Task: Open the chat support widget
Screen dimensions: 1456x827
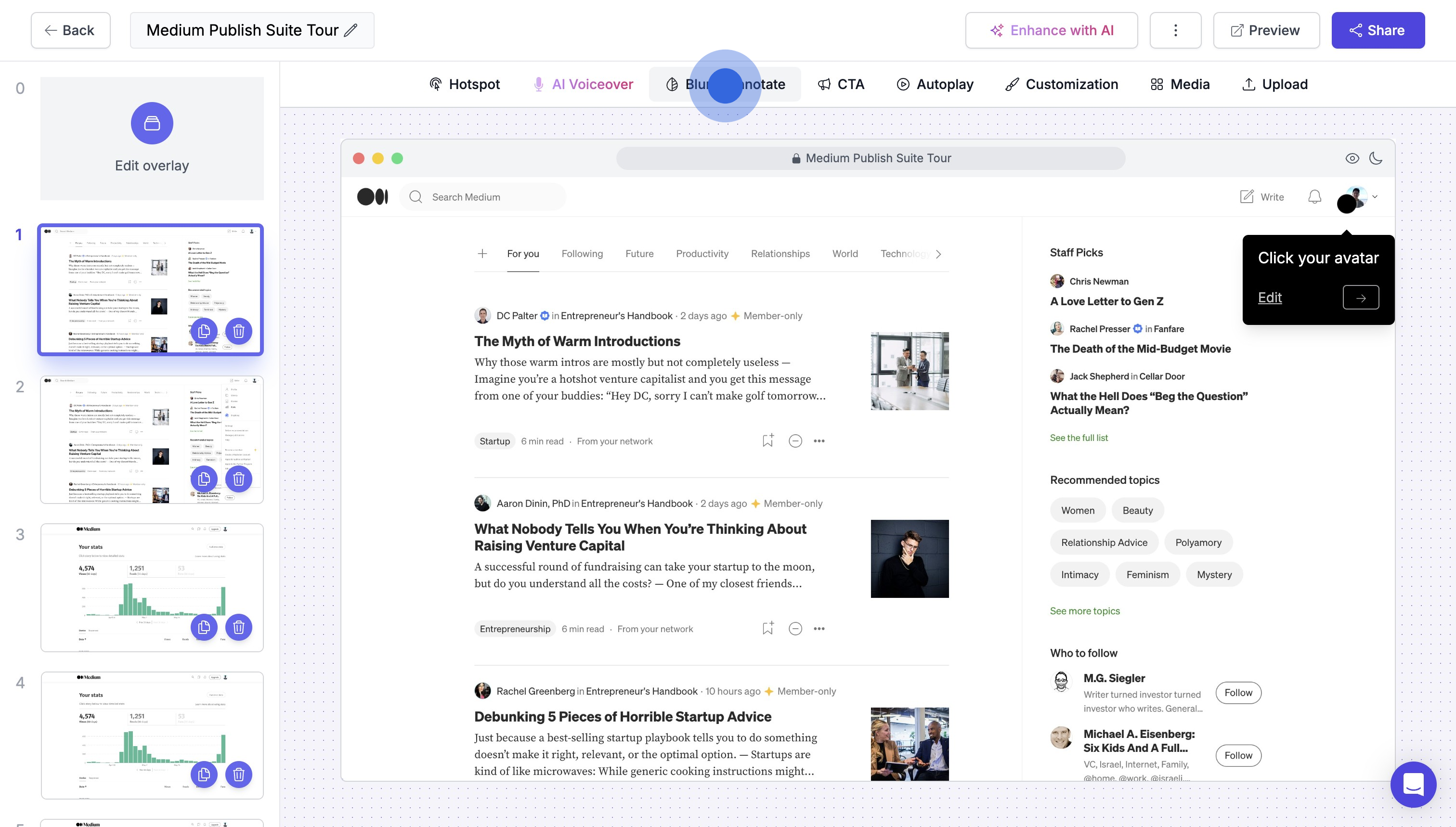Action: pyautogui.click(x=1413, y=784)
